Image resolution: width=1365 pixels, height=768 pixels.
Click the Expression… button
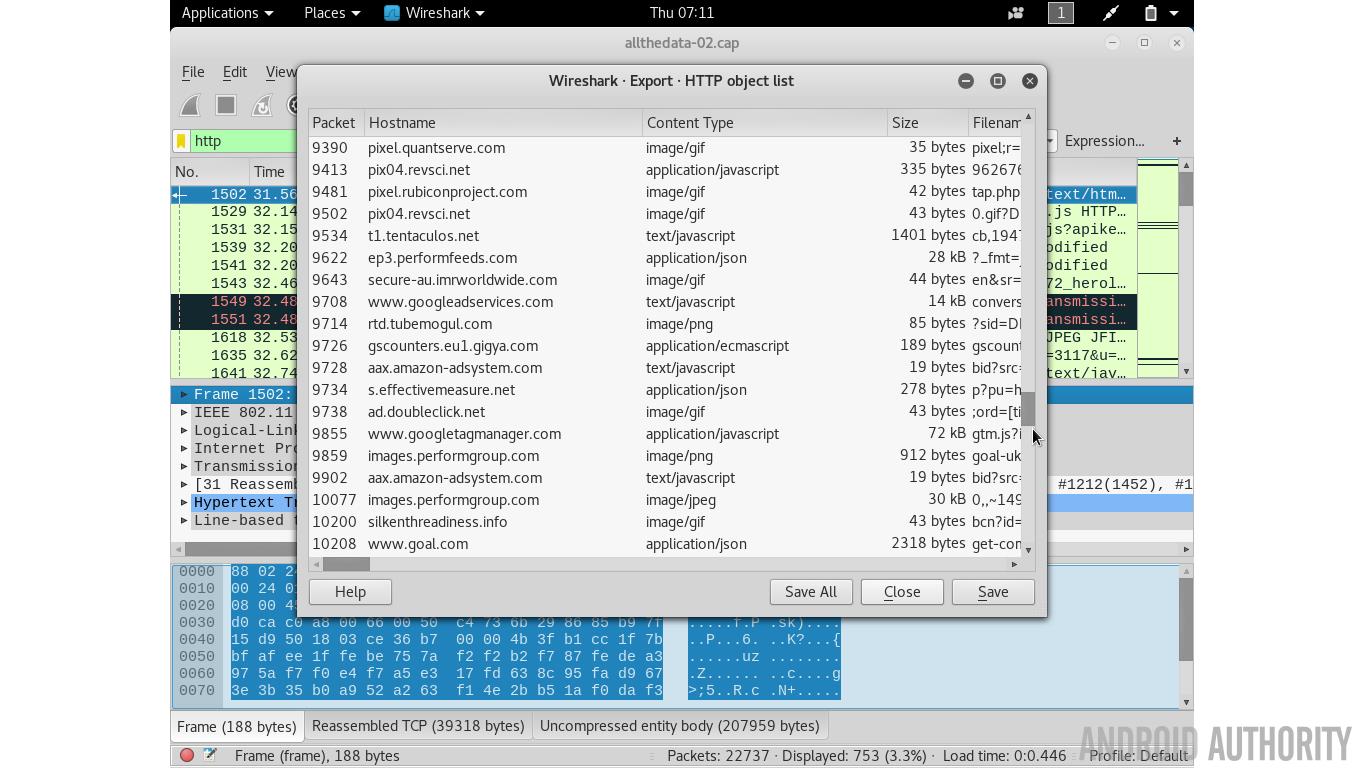(1104, 141)
